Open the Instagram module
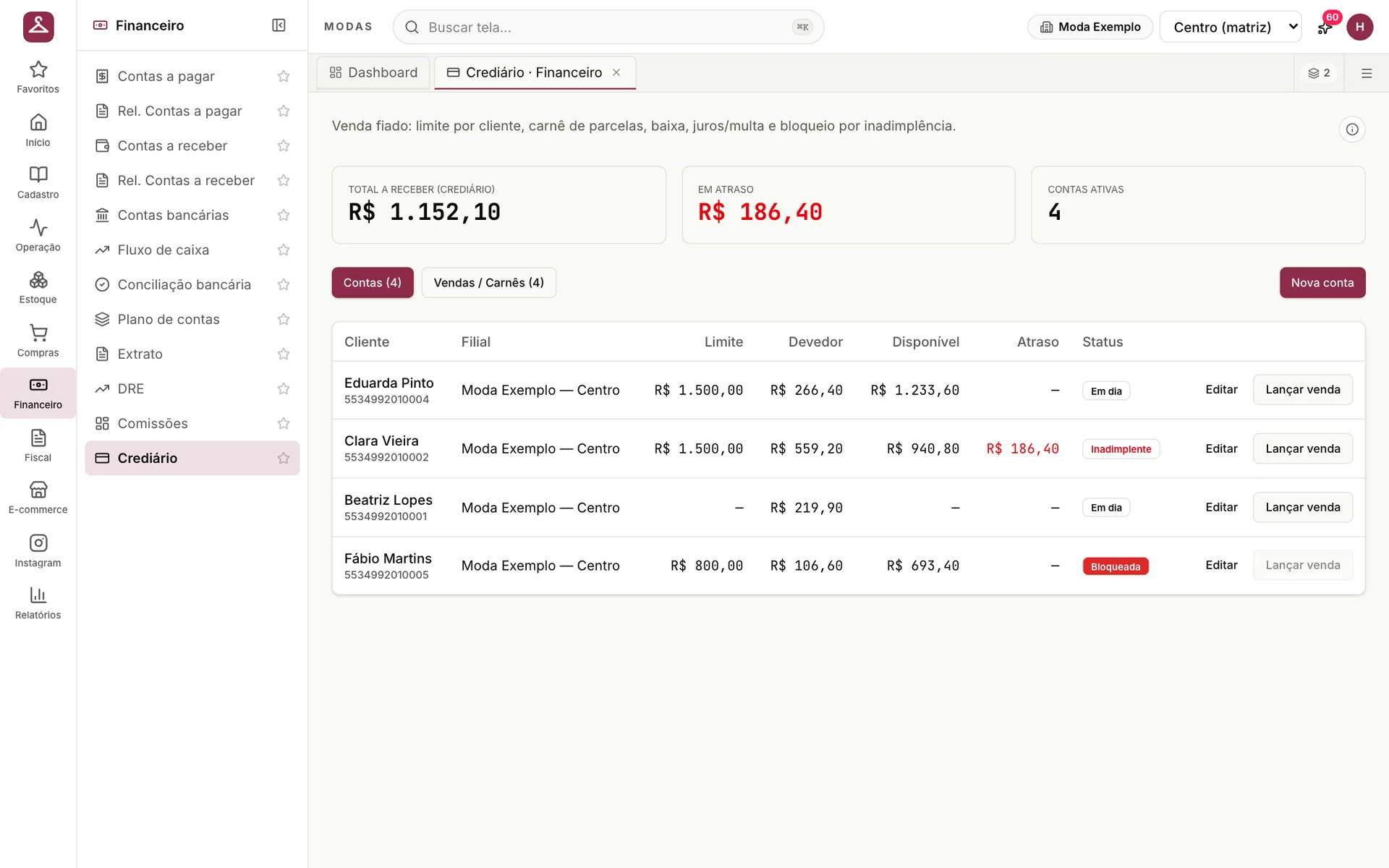This screenshot has width=1389, height=868. (x=38, y=551)
